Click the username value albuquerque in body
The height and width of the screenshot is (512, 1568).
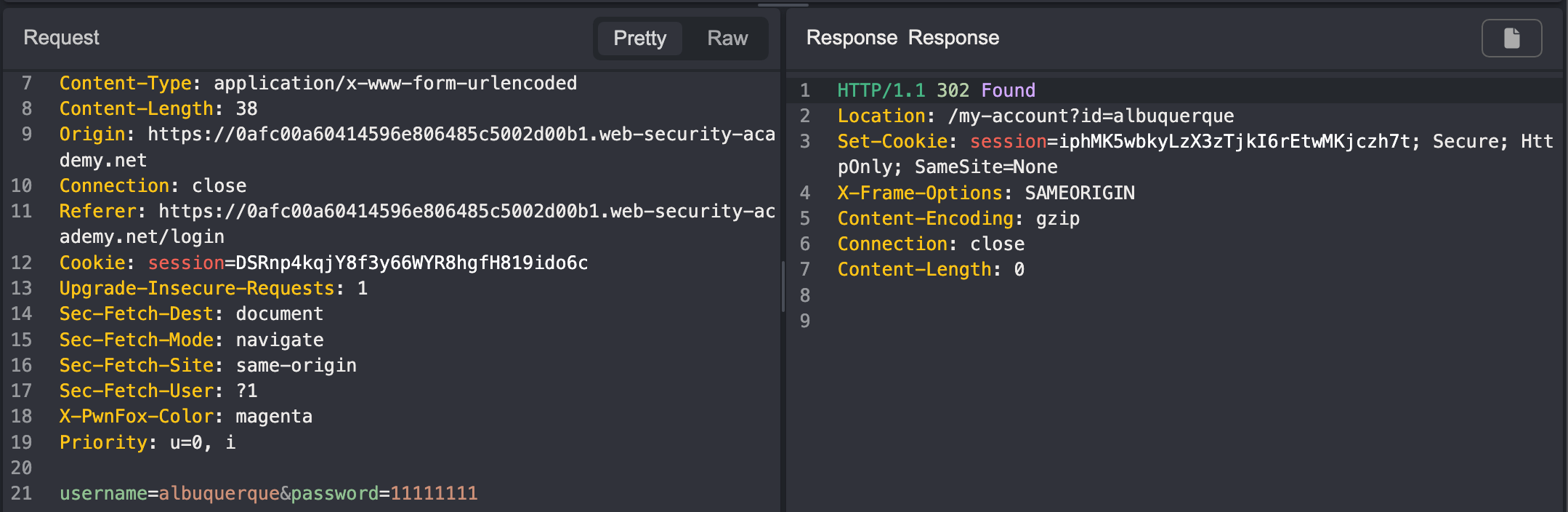(x=219, y=493)
